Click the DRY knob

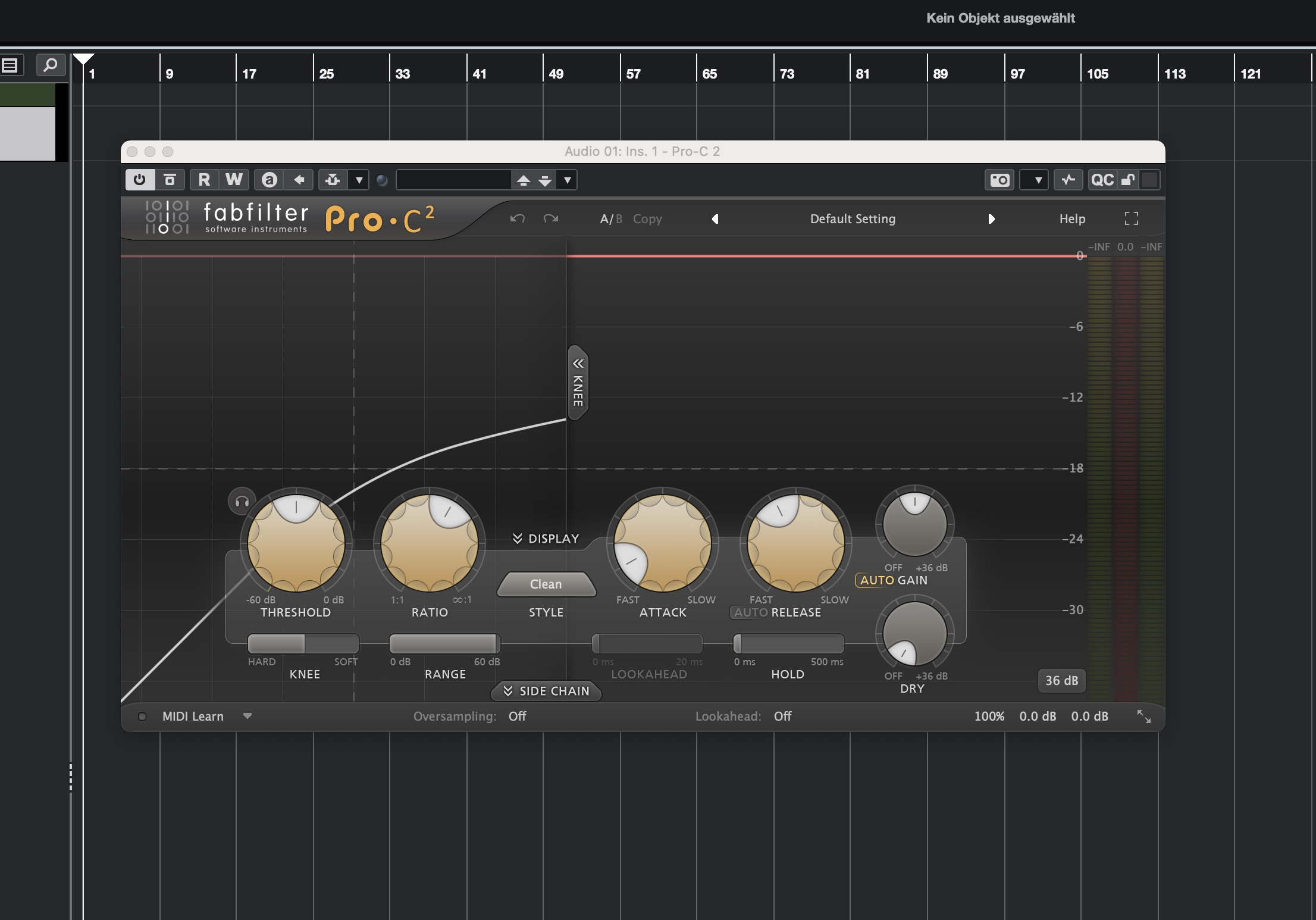coord(914,633)
